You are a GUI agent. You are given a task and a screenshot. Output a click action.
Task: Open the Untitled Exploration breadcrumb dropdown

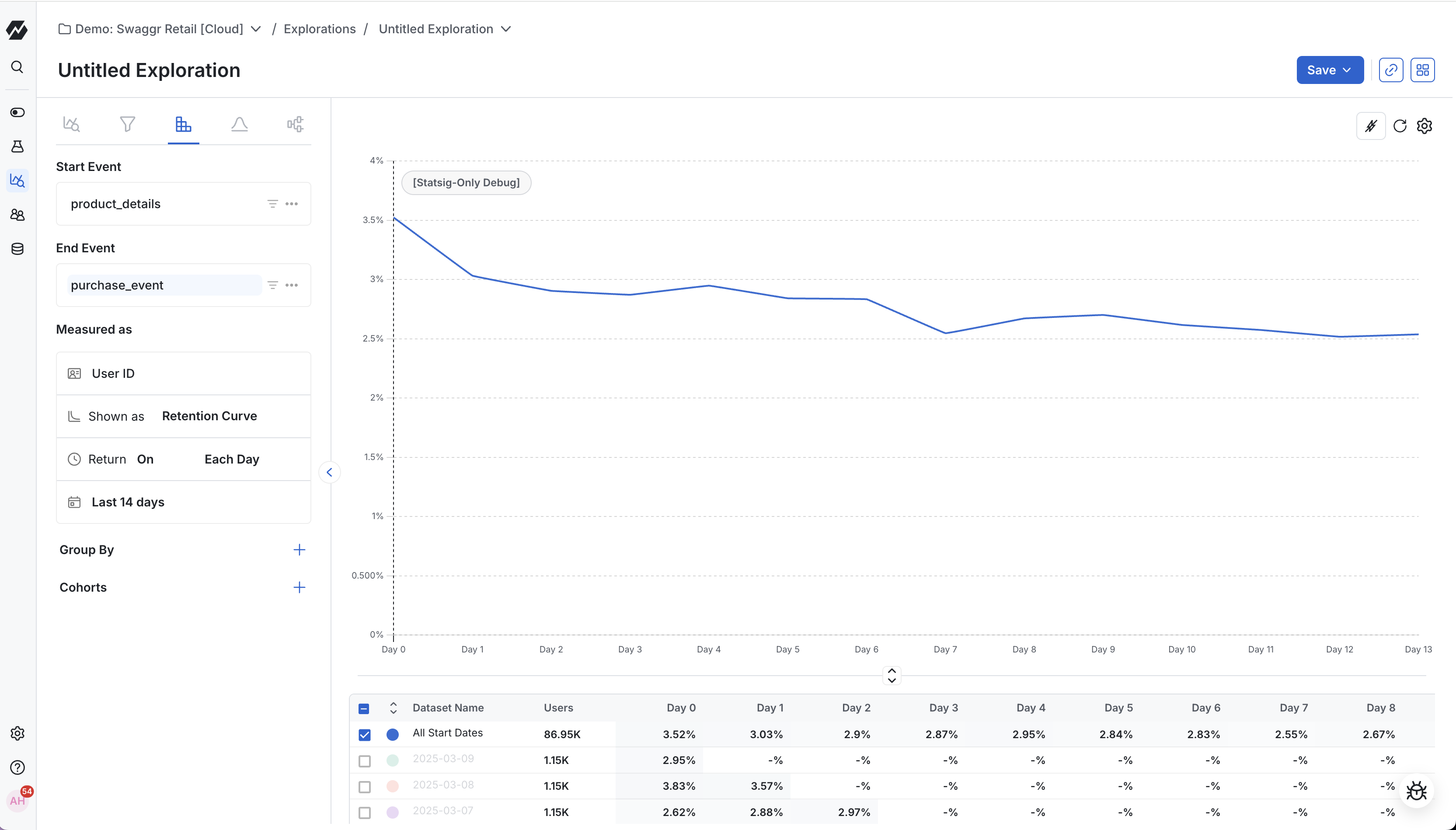tap(505, 28)
